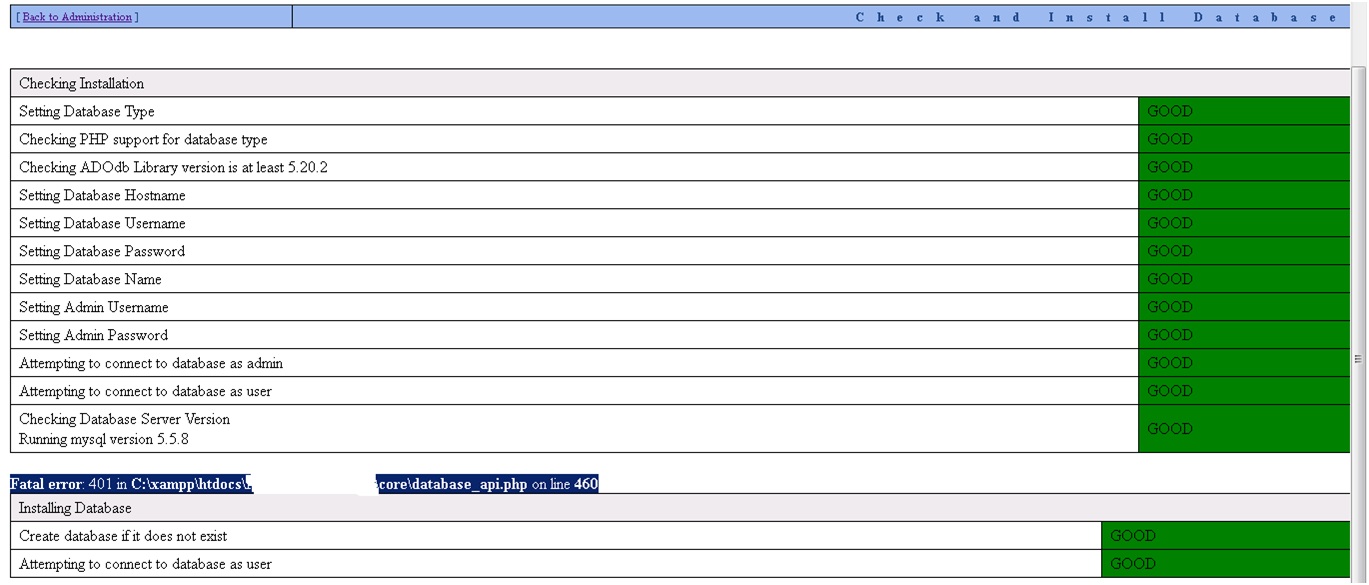Click GOOD status beside ADOdb Library version check
The image size is (1369, 585).
click(x=1170, y=168)
